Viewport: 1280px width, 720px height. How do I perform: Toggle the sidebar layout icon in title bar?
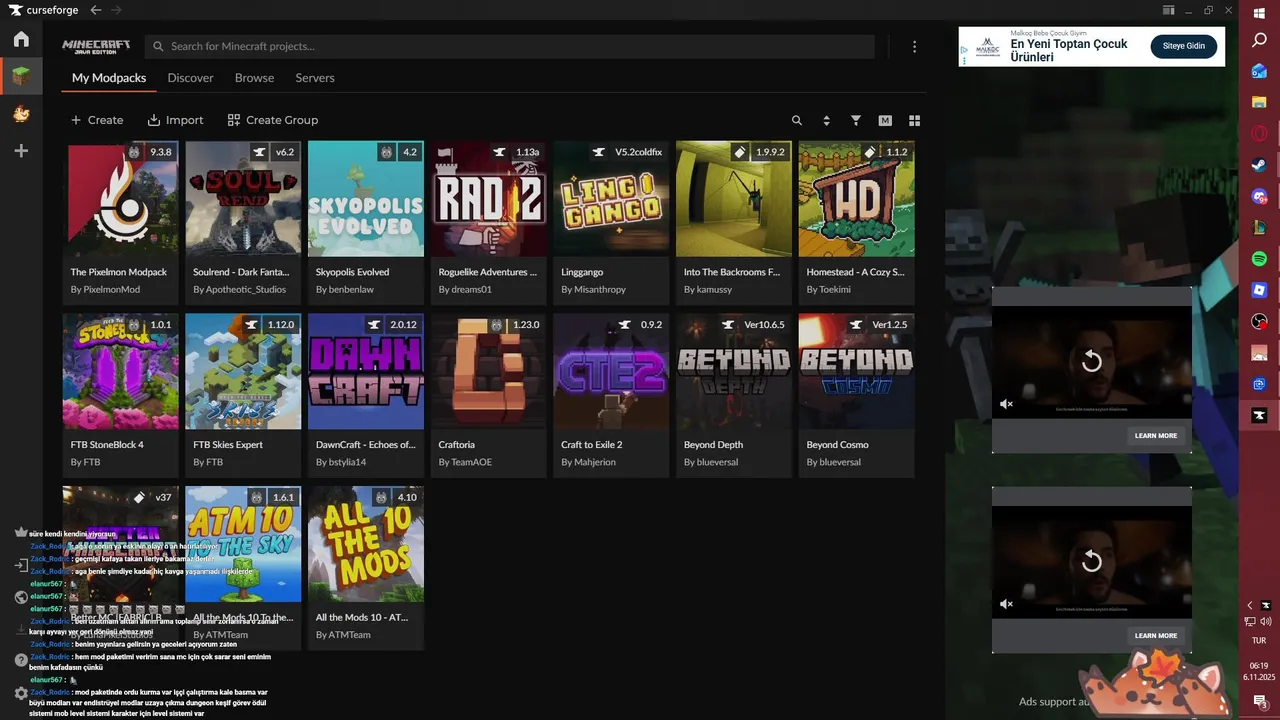[1168, 10]
